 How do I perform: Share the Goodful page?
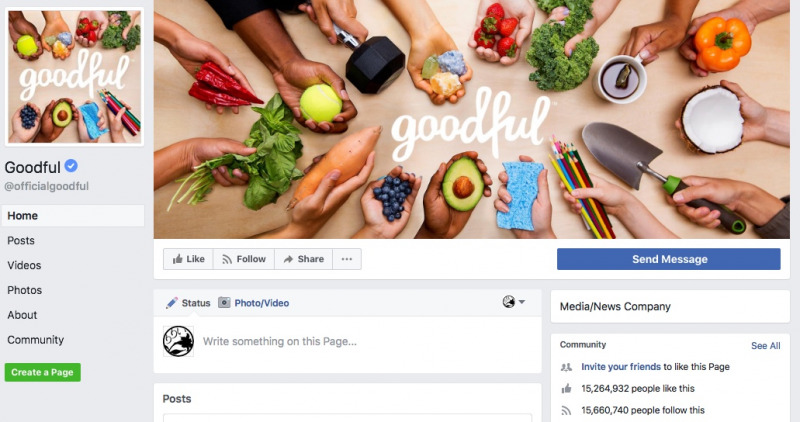pyautogui.click(x=304, y=259)
